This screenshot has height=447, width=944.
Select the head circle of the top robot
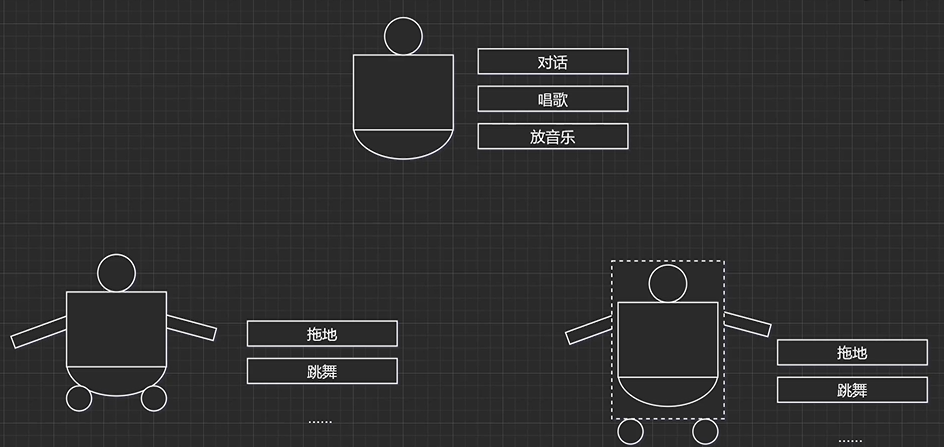(403, 36)
